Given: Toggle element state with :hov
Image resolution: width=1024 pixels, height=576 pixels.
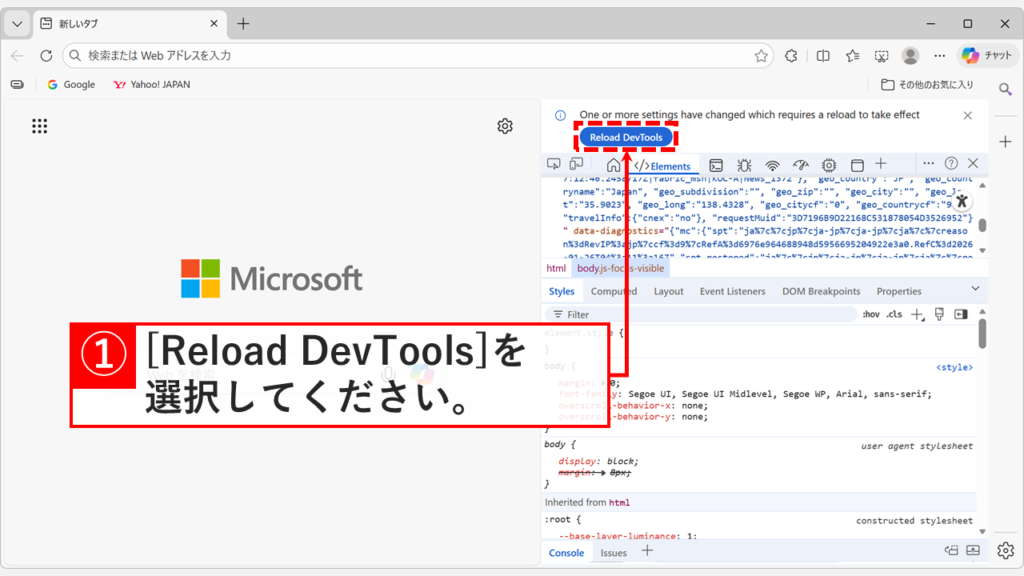Looking at the screenshot, I should pos(871,314).
